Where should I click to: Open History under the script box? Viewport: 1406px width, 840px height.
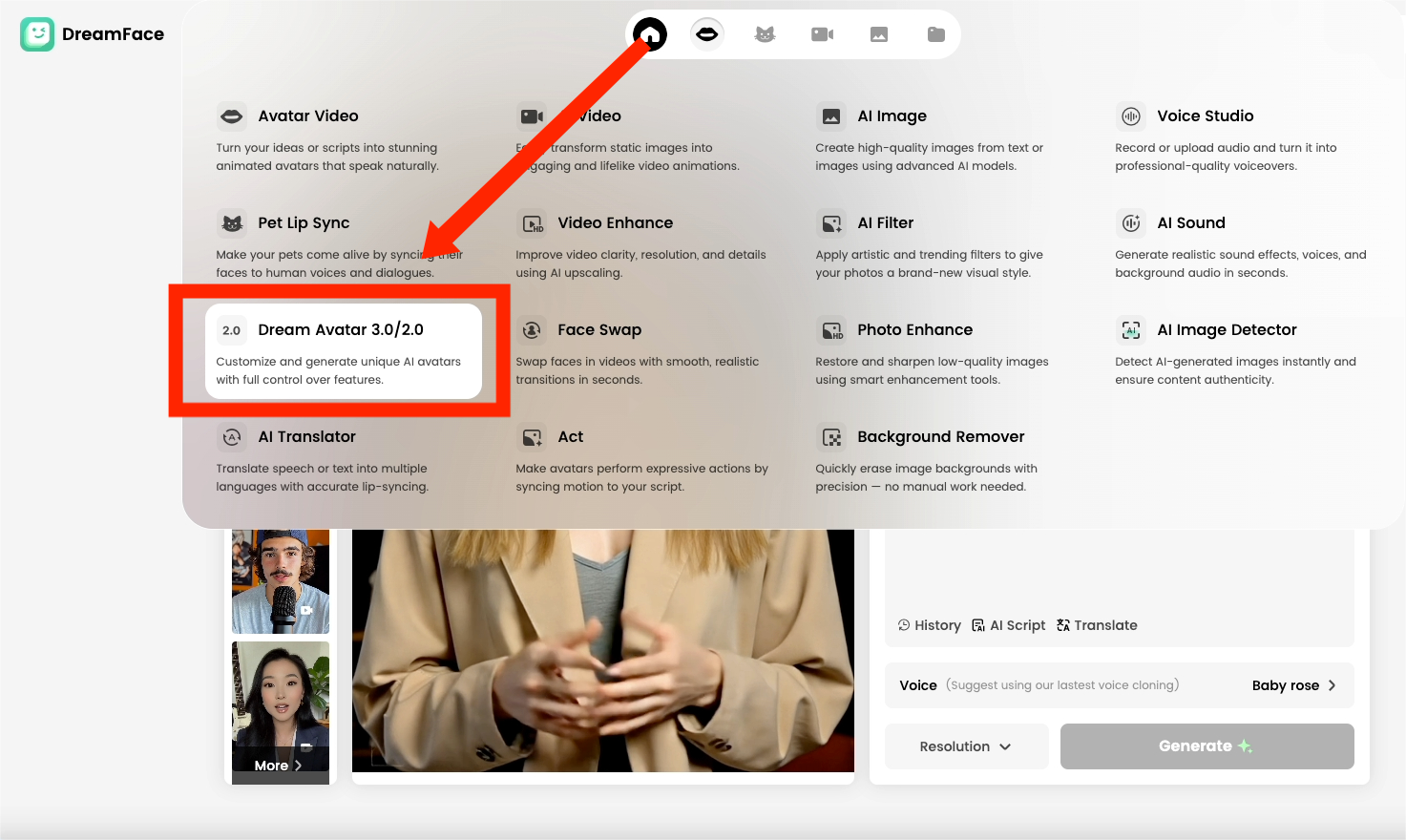[x=930, y=625]
